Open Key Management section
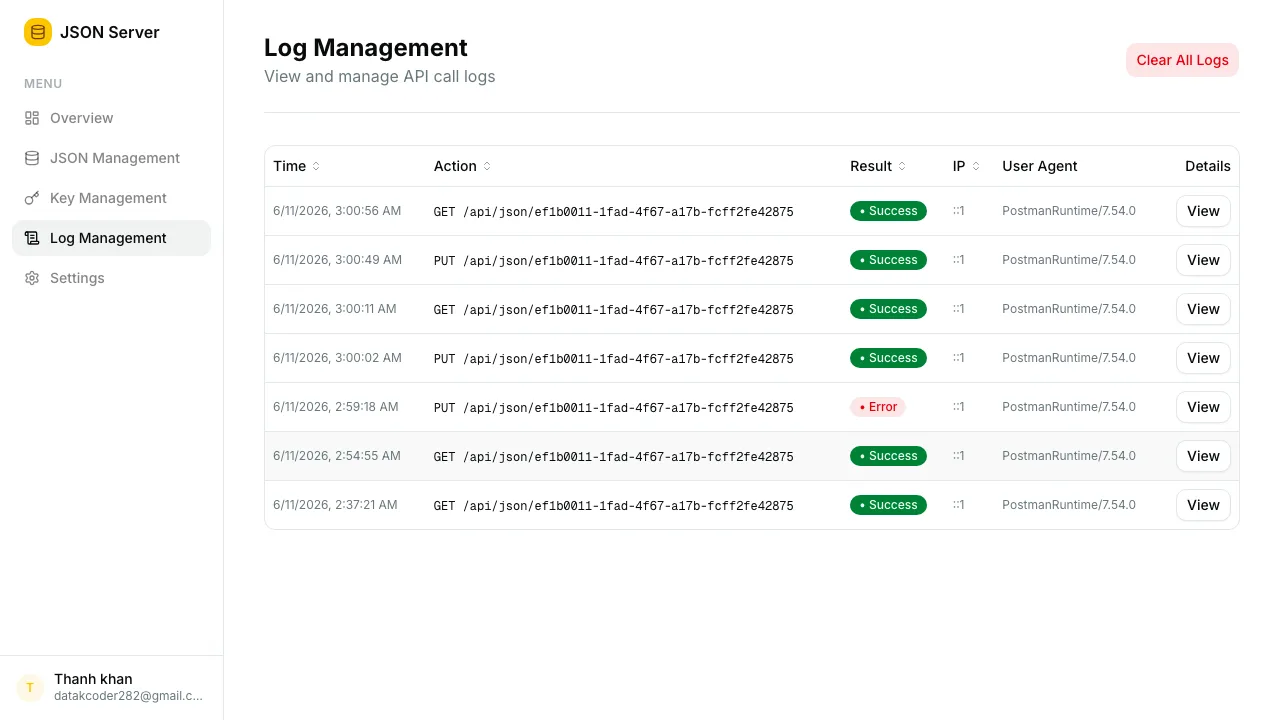The image size is (1280, 720). [x=111, y=198]
